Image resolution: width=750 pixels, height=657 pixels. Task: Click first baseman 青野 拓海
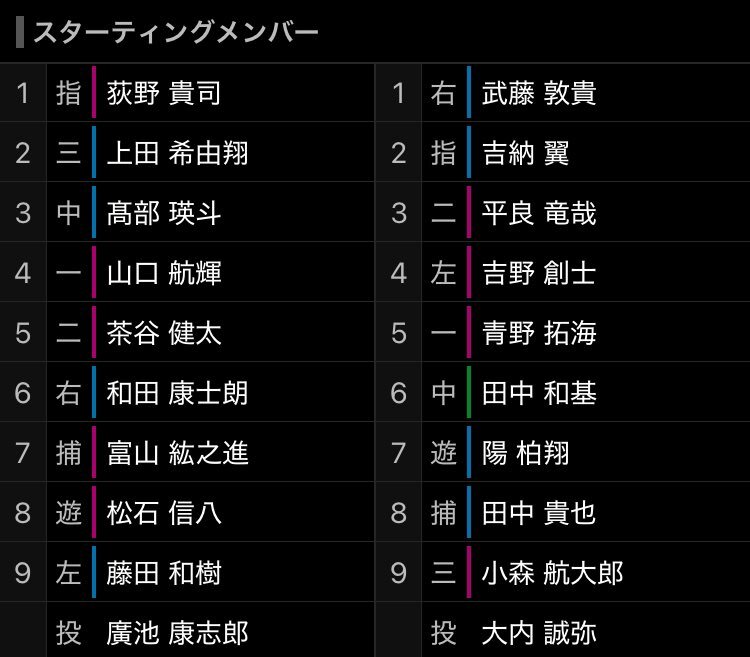pos(539,333)
